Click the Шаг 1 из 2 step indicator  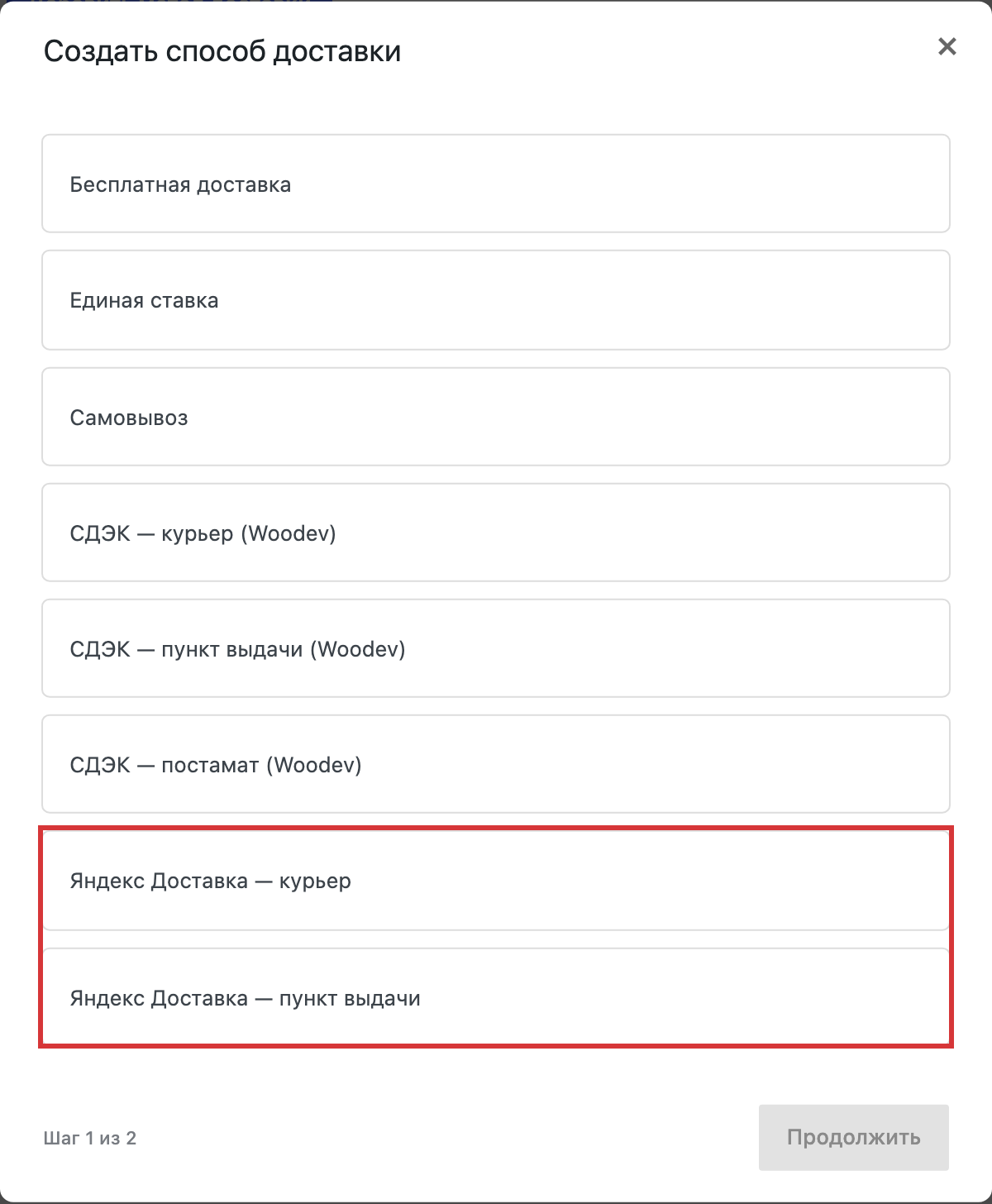(90, 1138)
